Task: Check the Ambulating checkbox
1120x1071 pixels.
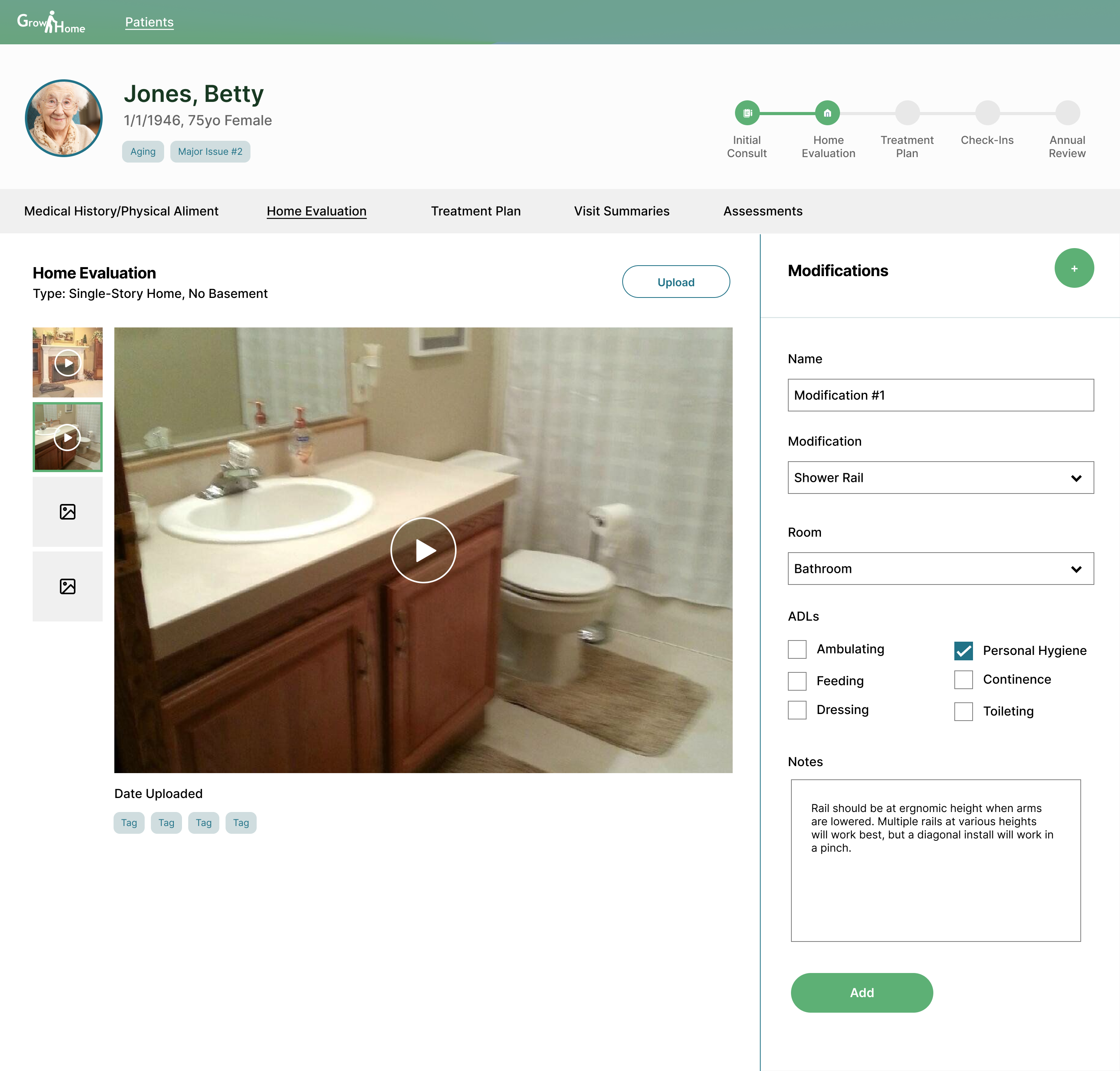Action: 797,649
